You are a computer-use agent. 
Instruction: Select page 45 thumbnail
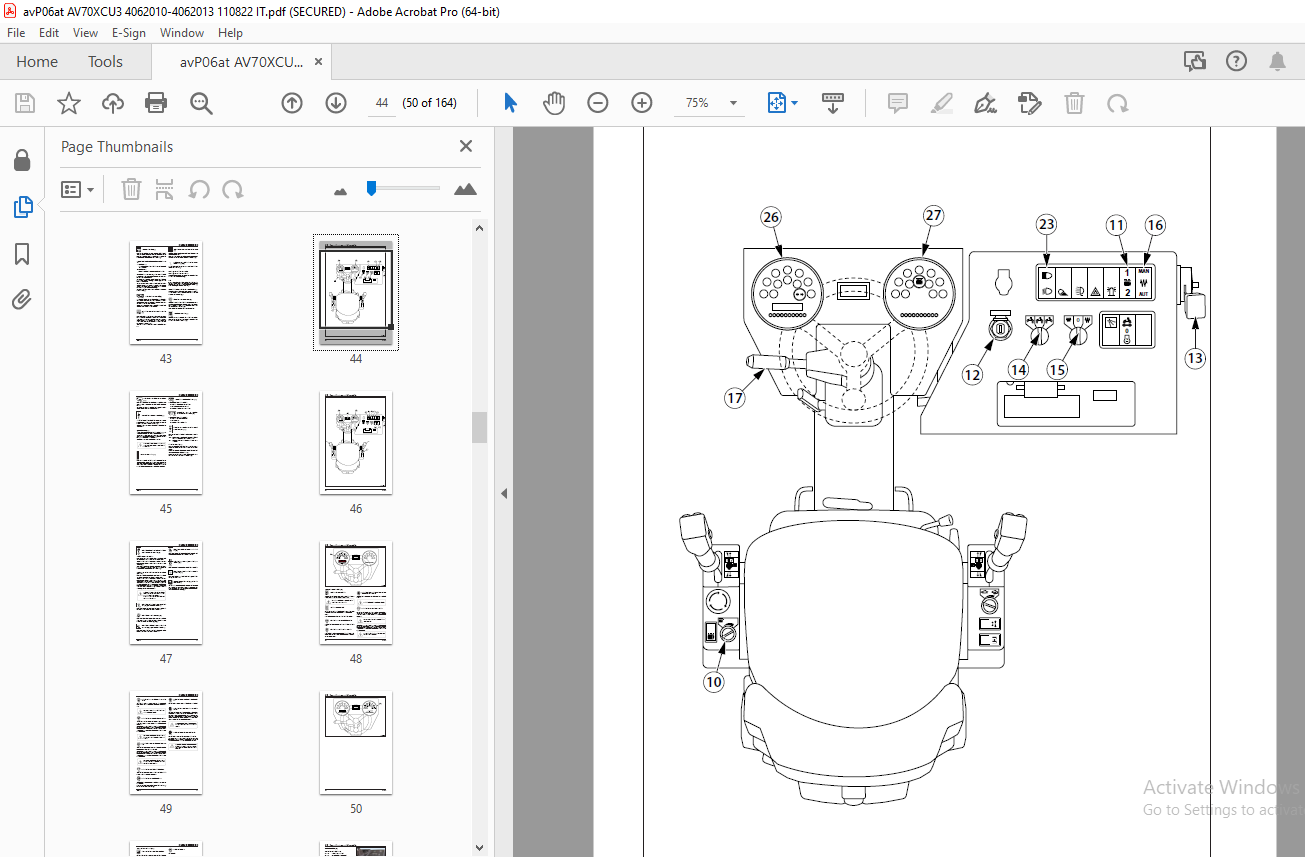pyautogui.click(x=166, y=443)
